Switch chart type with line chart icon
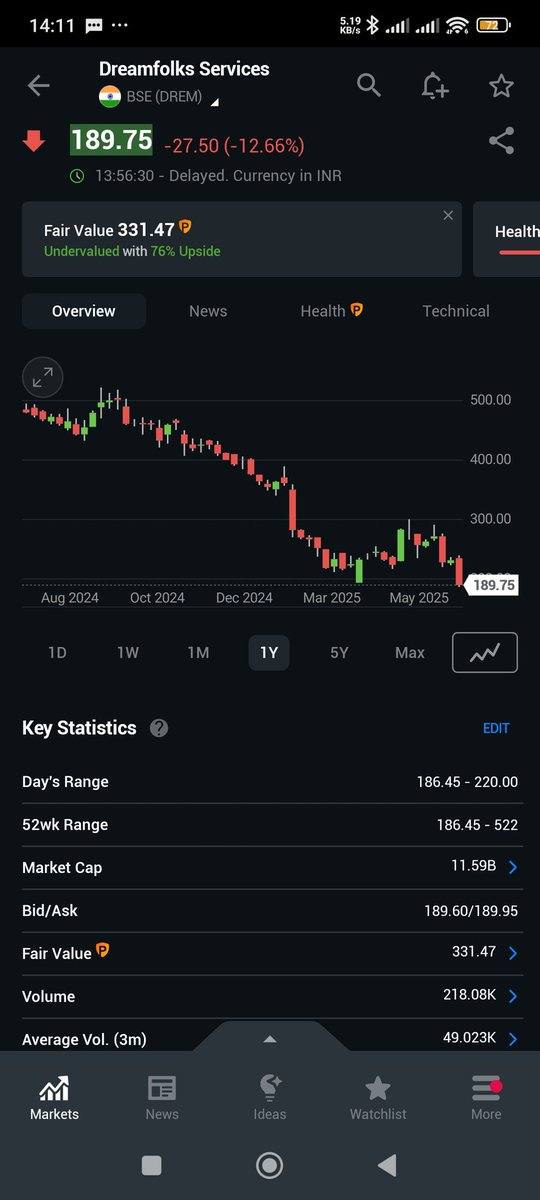 (485, 653)
